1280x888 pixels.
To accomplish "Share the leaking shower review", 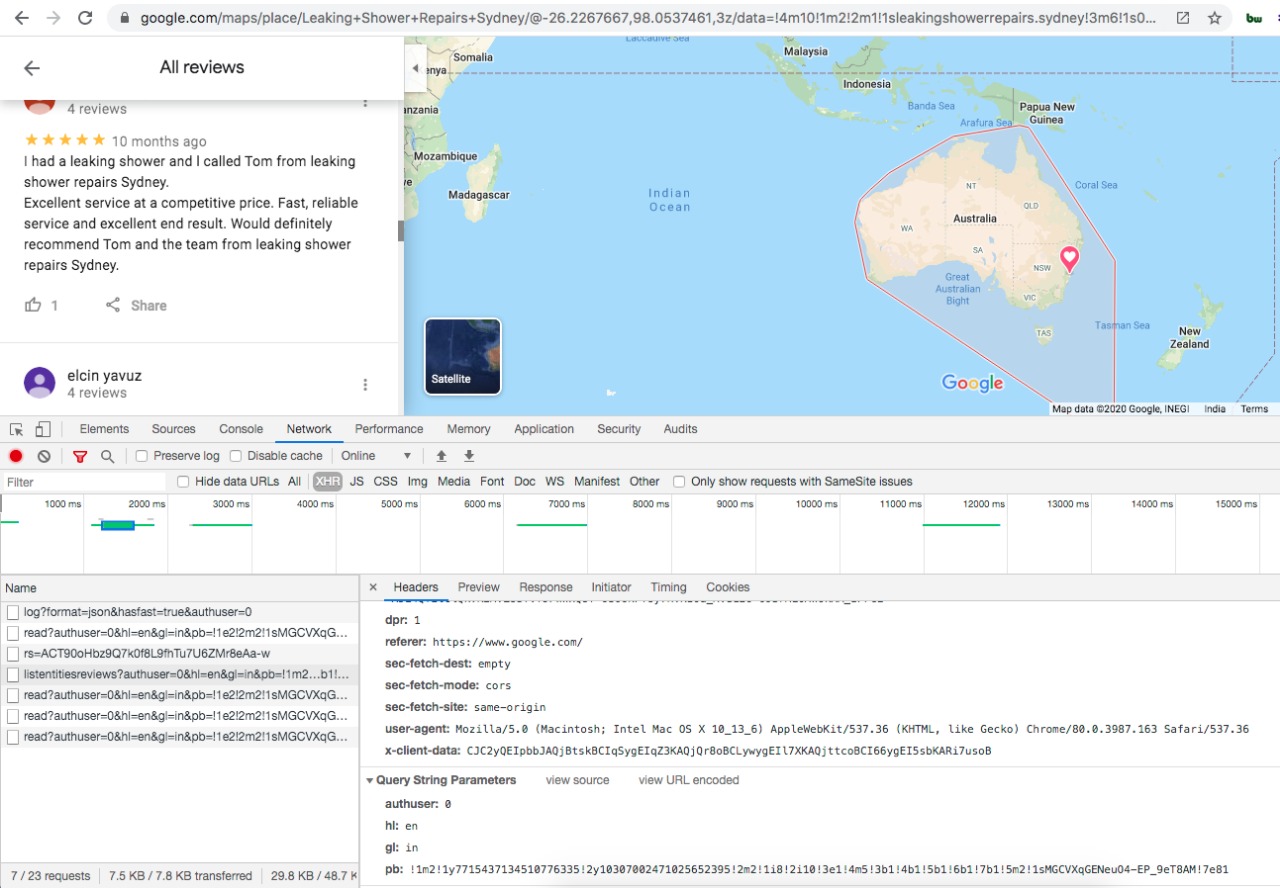I will pyautogui.click(x=136, y=305).
